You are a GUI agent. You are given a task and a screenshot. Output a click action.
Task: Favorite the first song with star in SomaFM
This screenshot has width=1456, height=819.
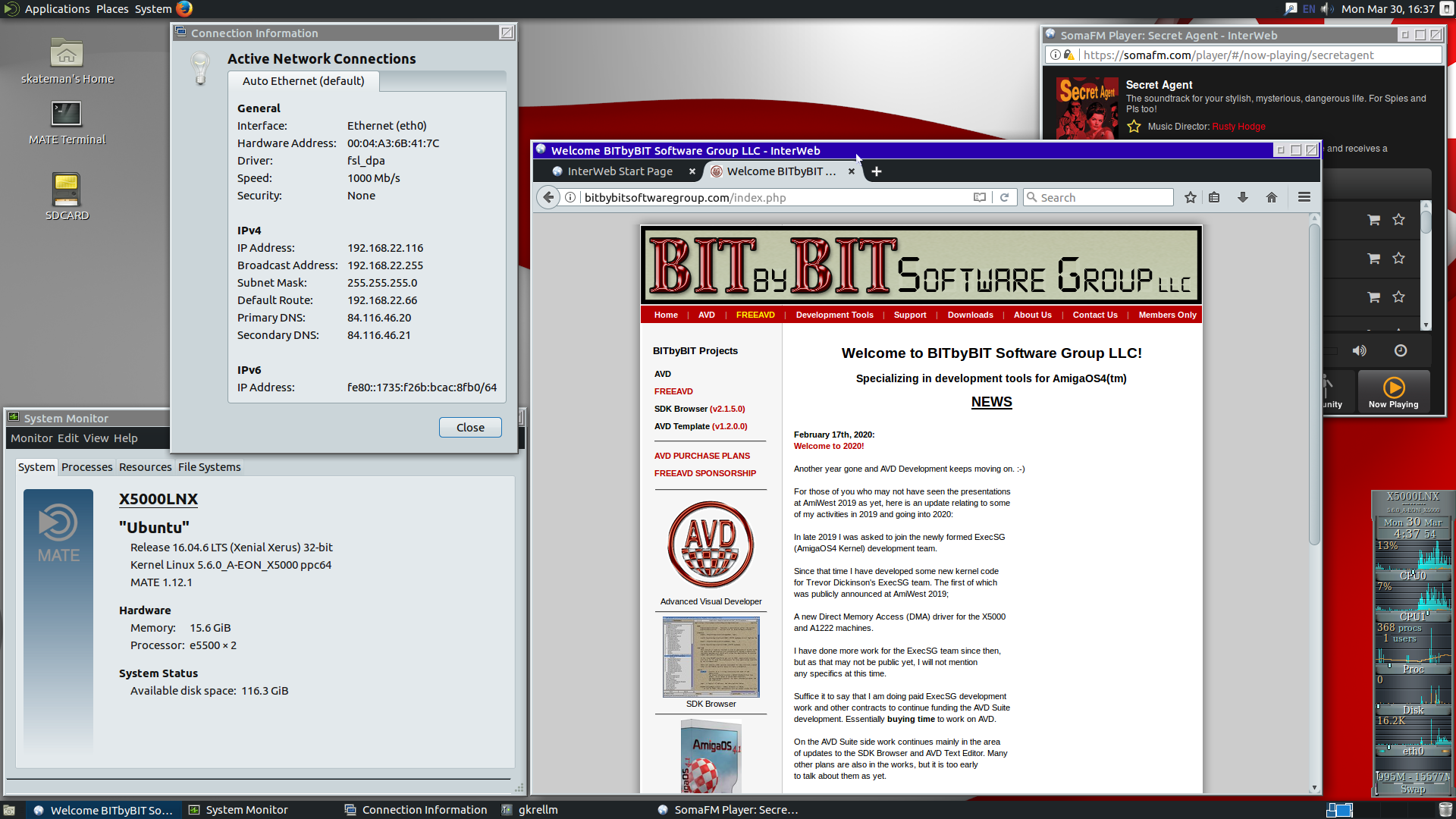pos(1399,220)
